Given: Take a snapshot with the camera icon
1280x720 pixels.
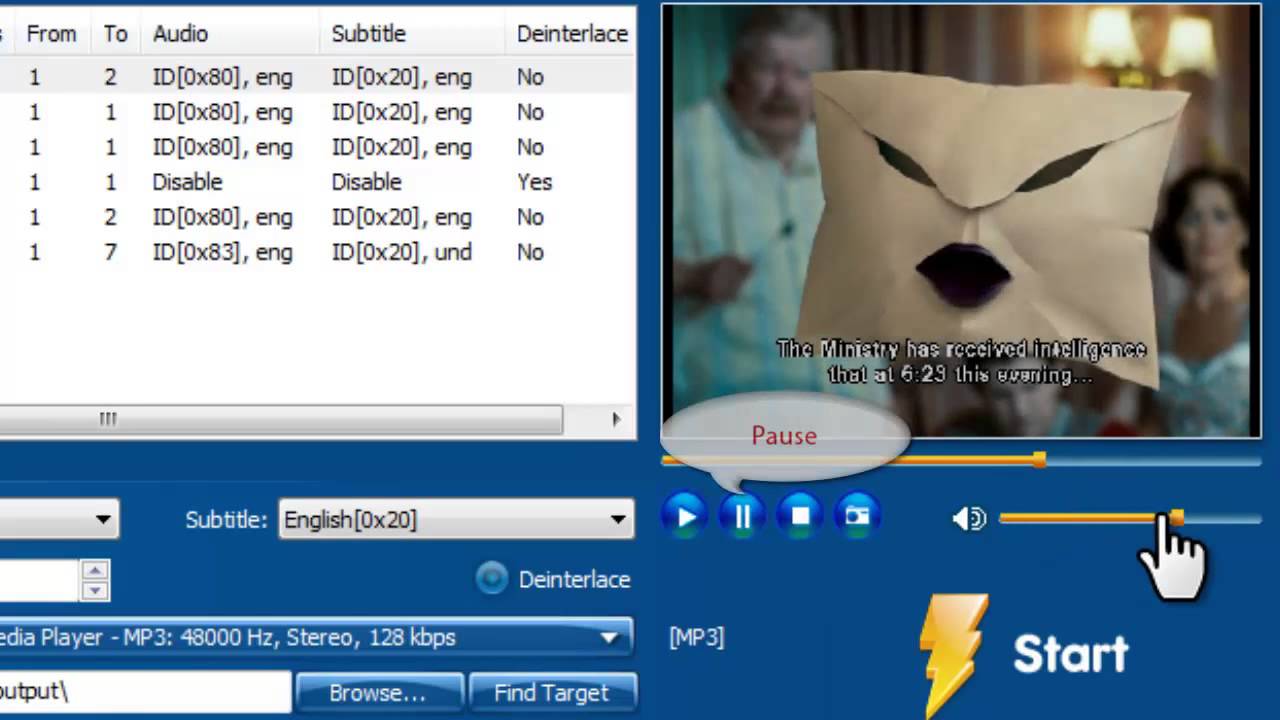Looking at the screenshot, I should pyautogui.click(x=857, y=516).
